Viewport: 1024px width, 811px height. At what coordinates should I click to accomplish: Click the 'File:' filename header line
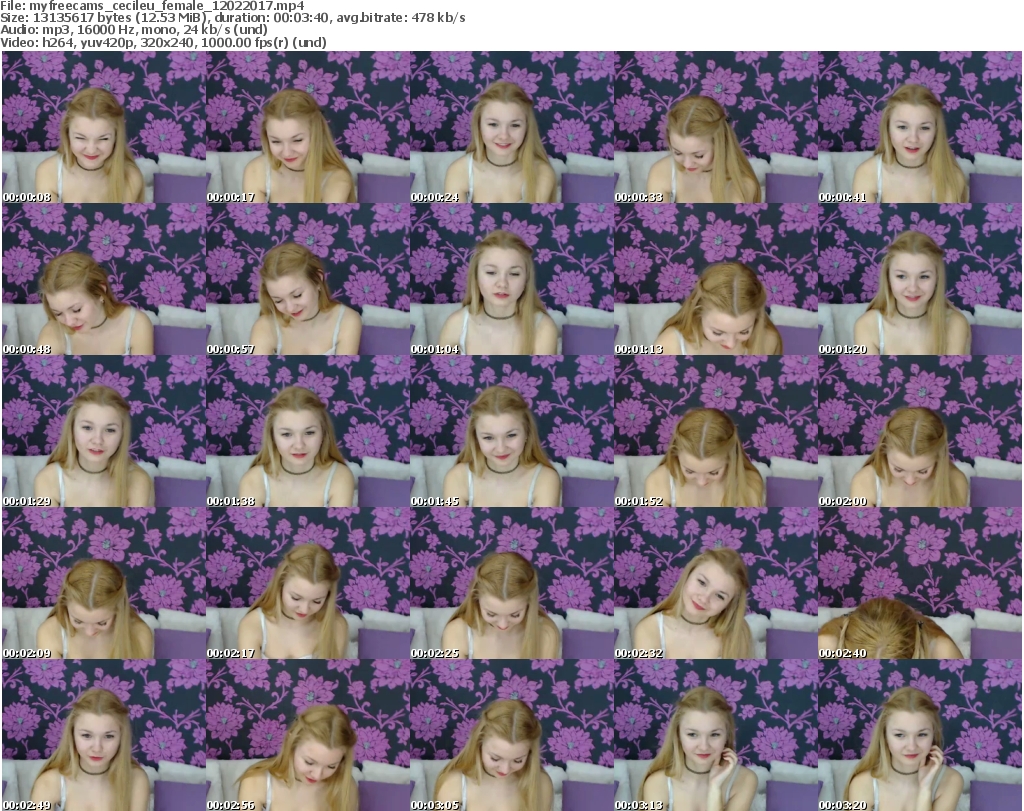tap(152, 6)
